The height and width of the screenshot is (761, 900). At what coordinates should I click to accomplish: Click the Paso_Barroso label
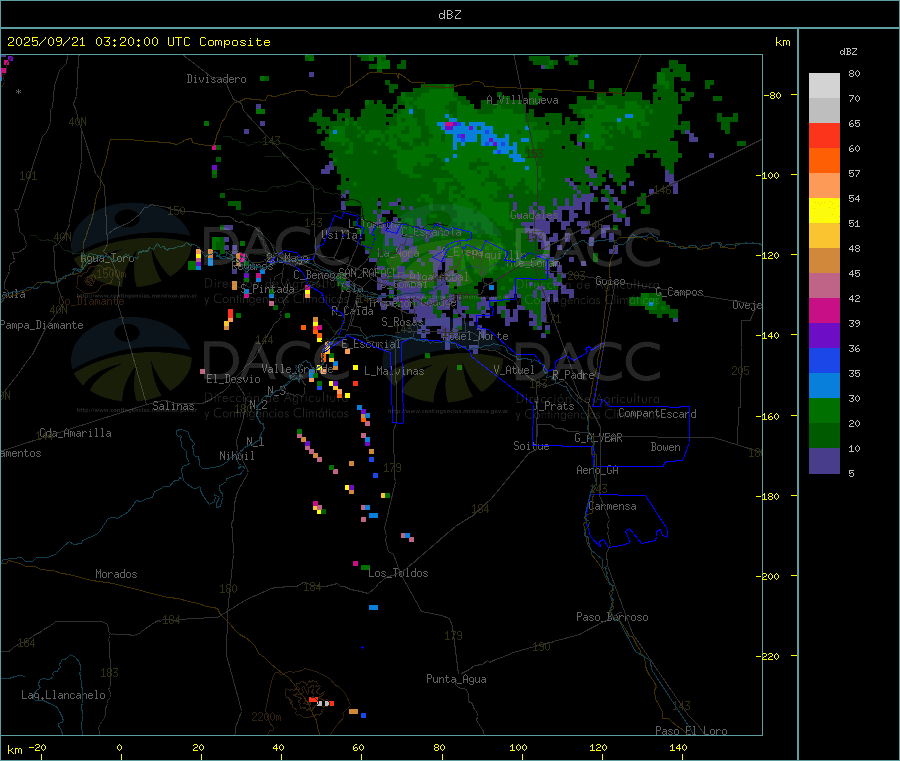[612, 617]
